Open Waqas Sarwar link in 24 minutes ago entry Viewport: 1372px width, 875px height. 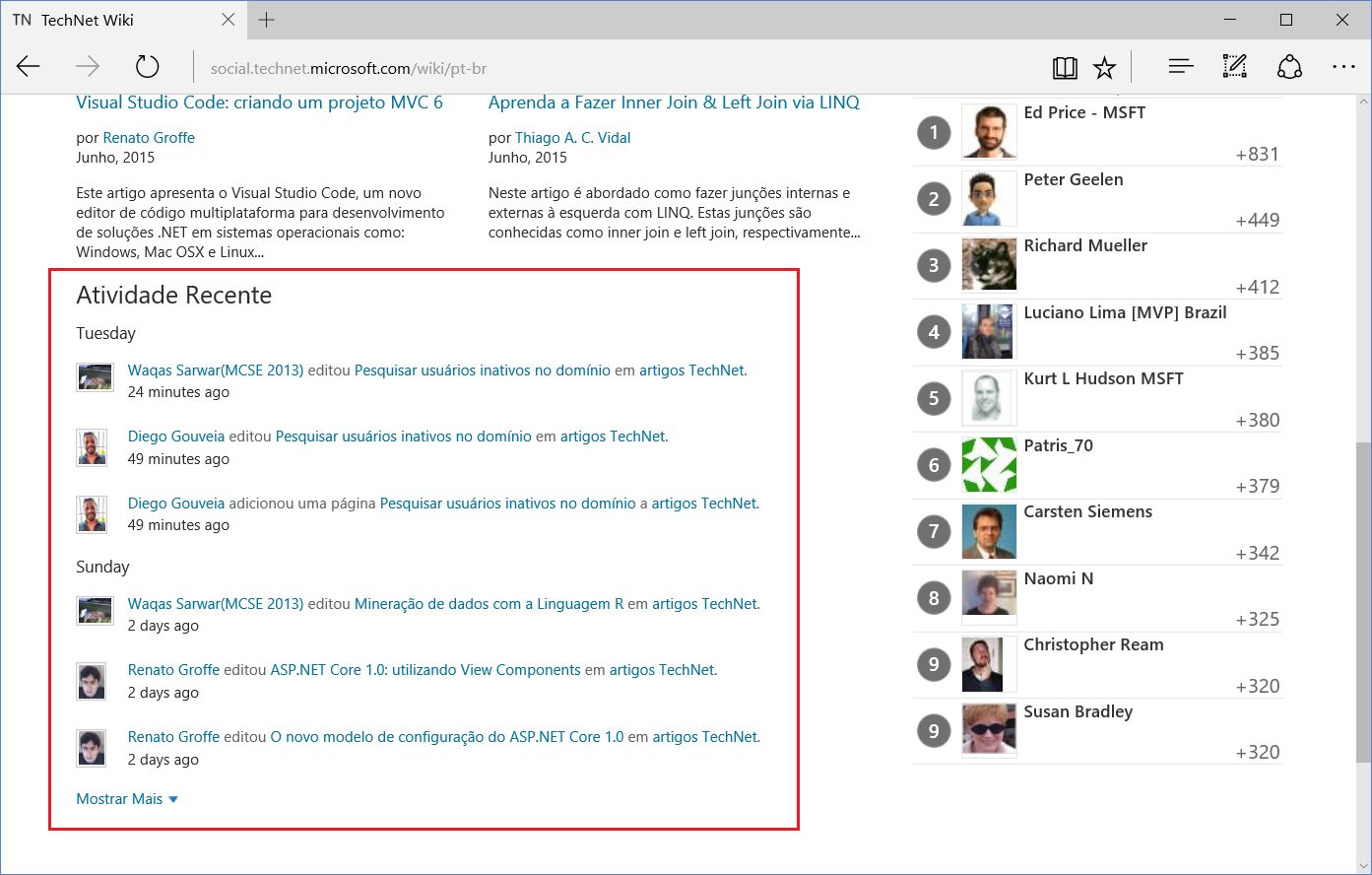point(216,370)
